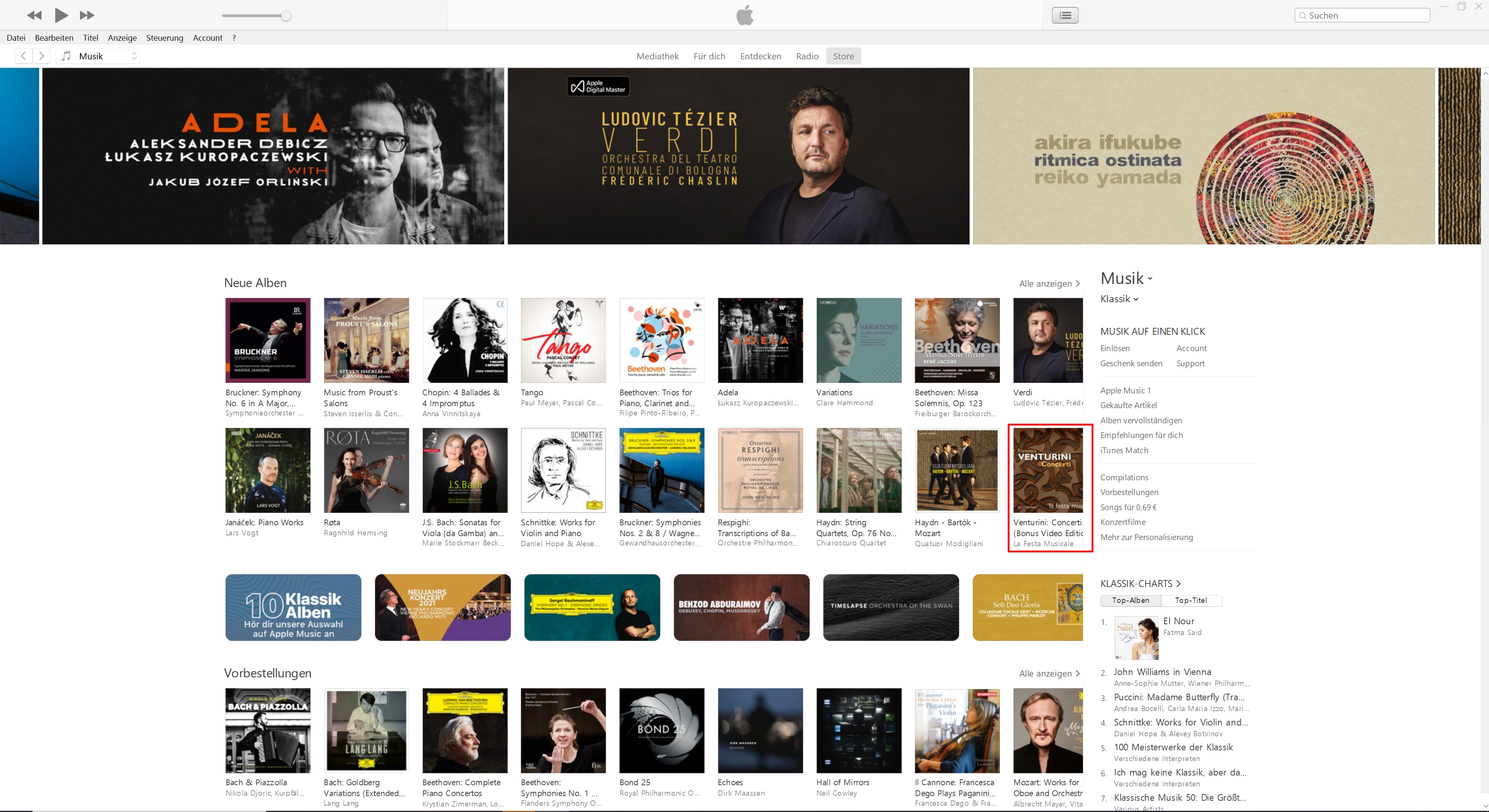Skip to the previous track

[34, 15]
